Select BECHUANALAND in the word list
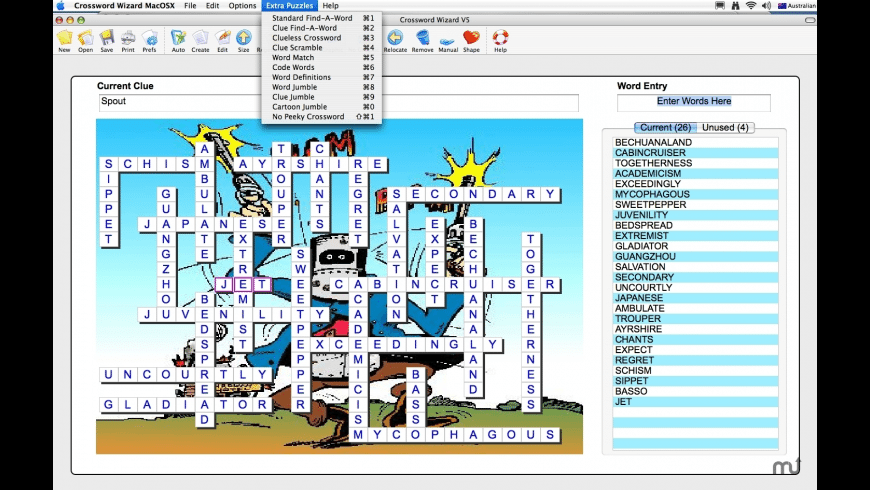870x490 pixels. (x=696, y=143)
